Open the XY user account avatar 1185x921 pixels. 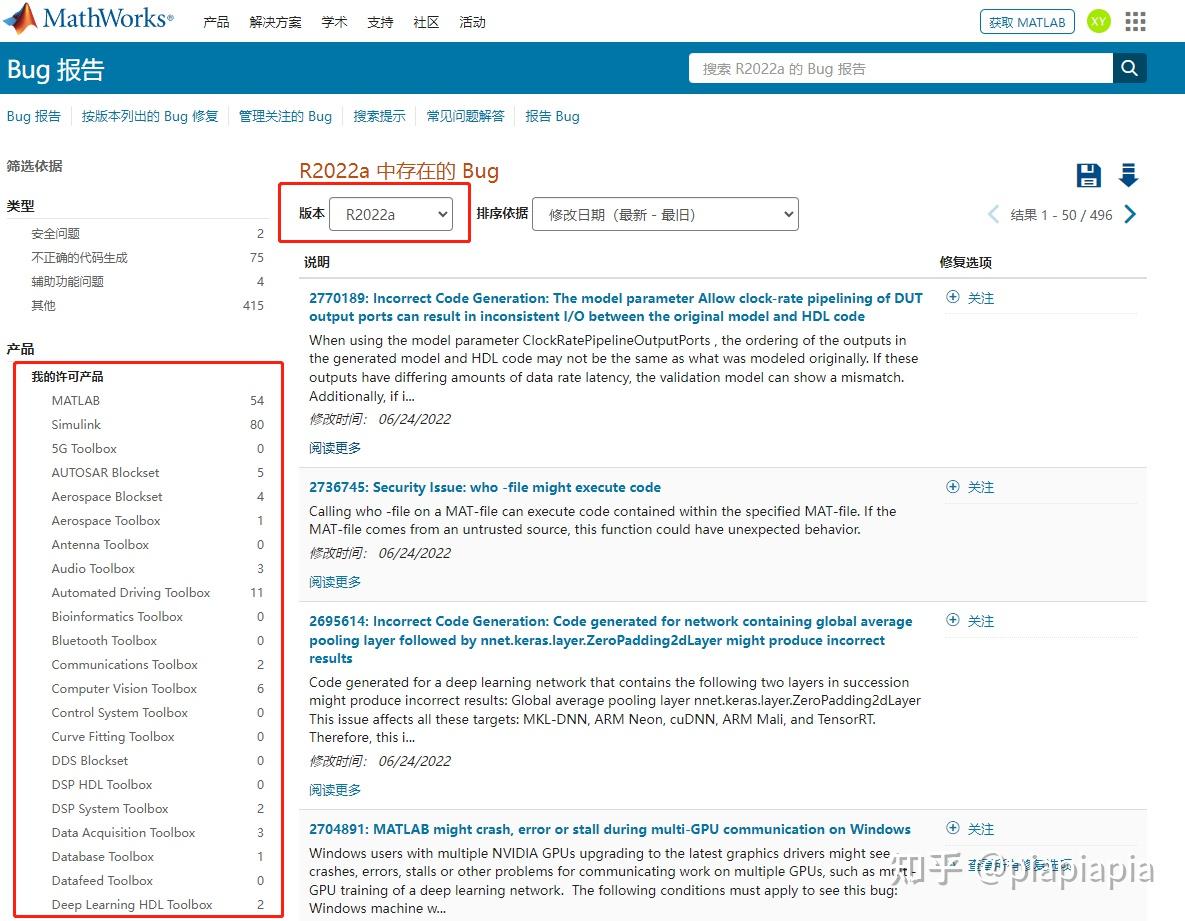tap(1098, 21)
